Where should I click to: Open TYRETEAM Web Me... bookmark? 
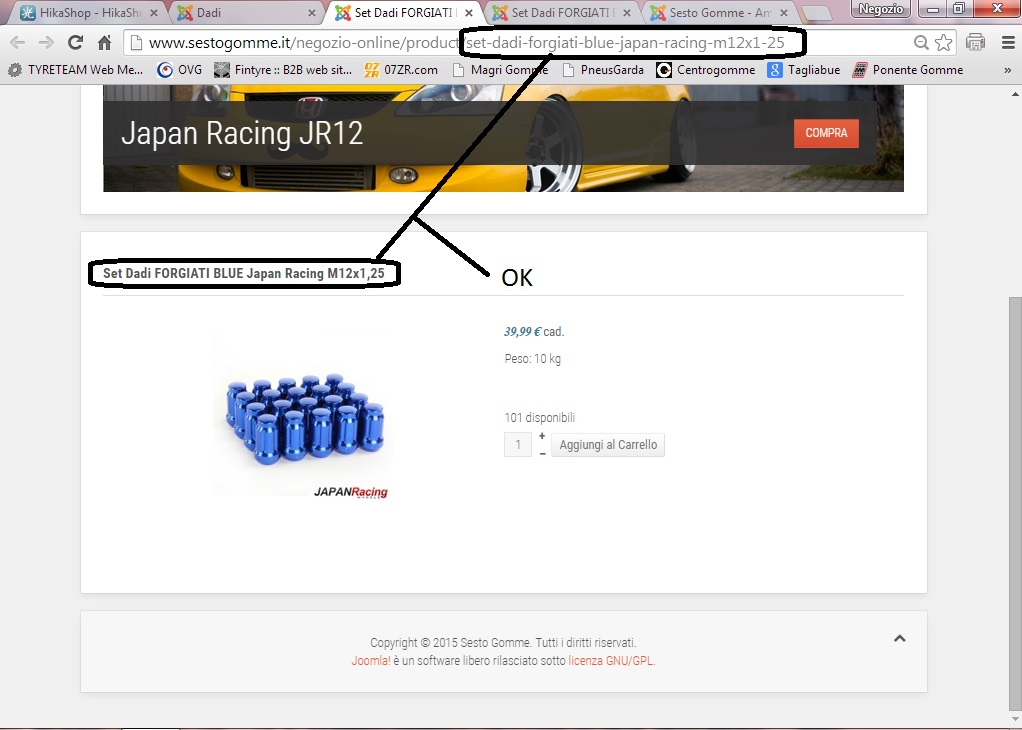[75, 70]
